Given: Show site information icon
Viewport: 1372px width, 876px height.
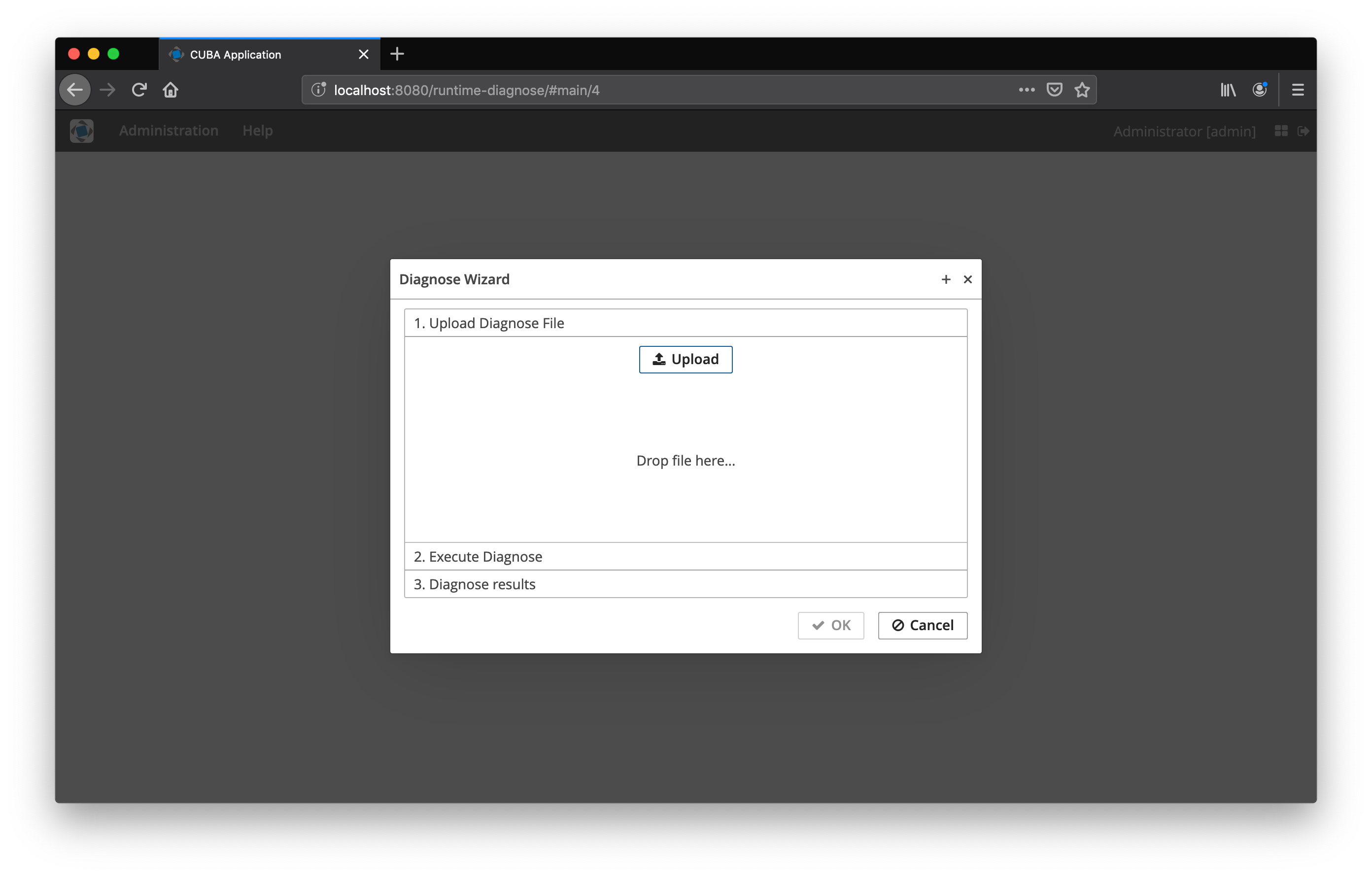Looking at the screenshot, I should point(318,89).
